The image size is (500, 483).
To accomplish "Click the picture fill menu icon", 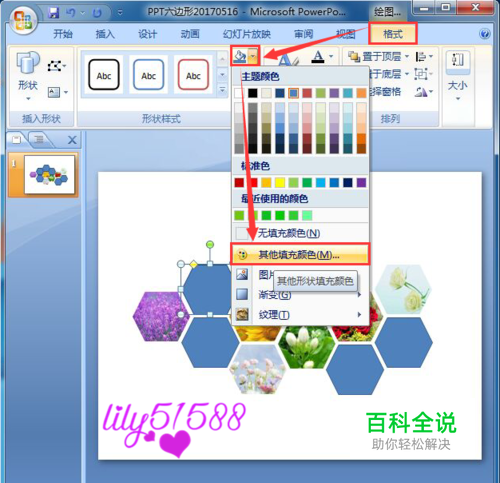I will [242, 274].
